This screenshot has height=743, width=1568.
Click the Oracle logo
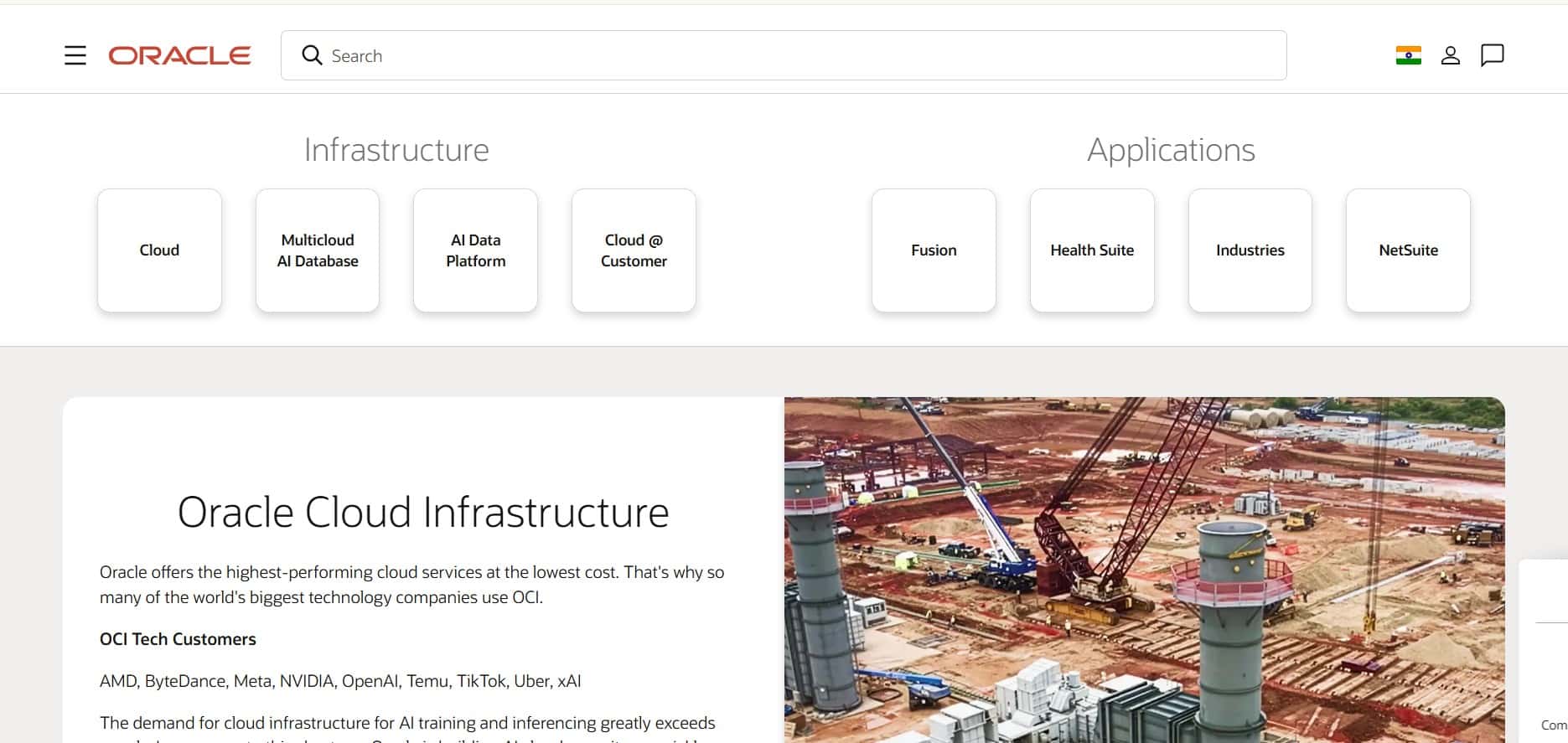pyautogui.click(x=179, y=55)
